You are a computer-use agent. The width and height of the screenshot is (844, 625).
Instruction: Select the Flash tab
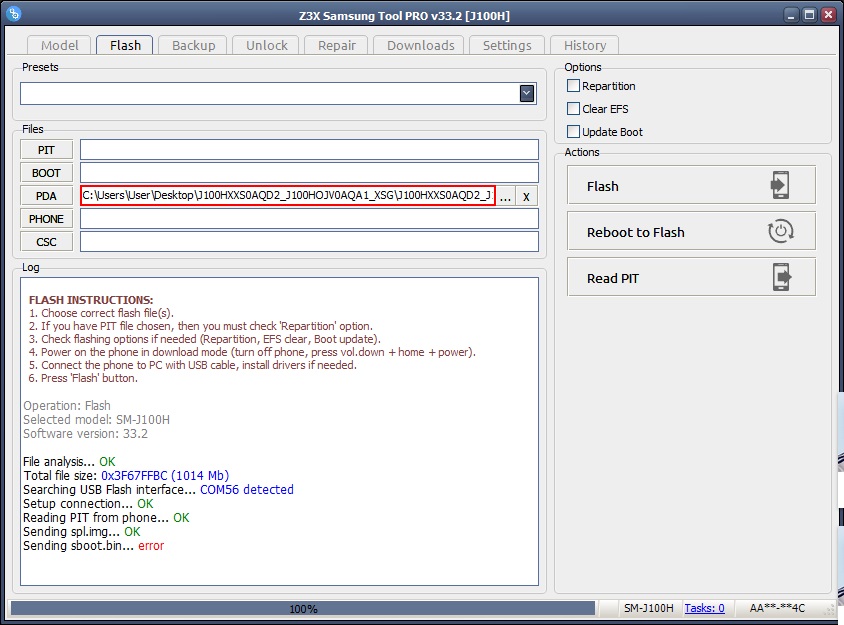coord(125,45)
